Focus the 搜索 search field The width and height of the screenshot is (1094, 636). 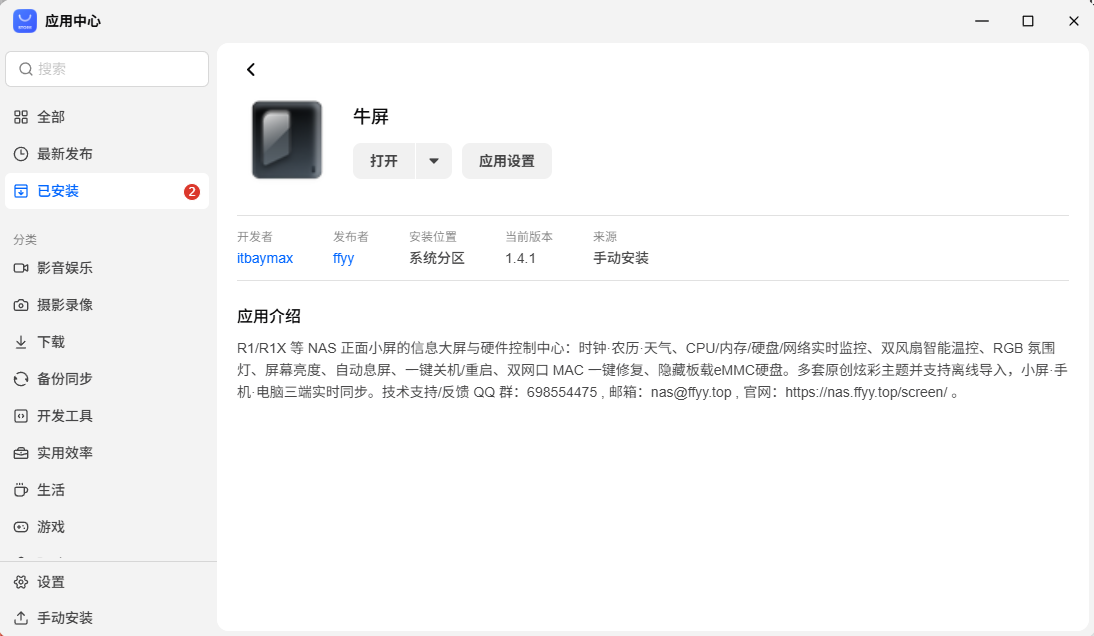point(107,69)
